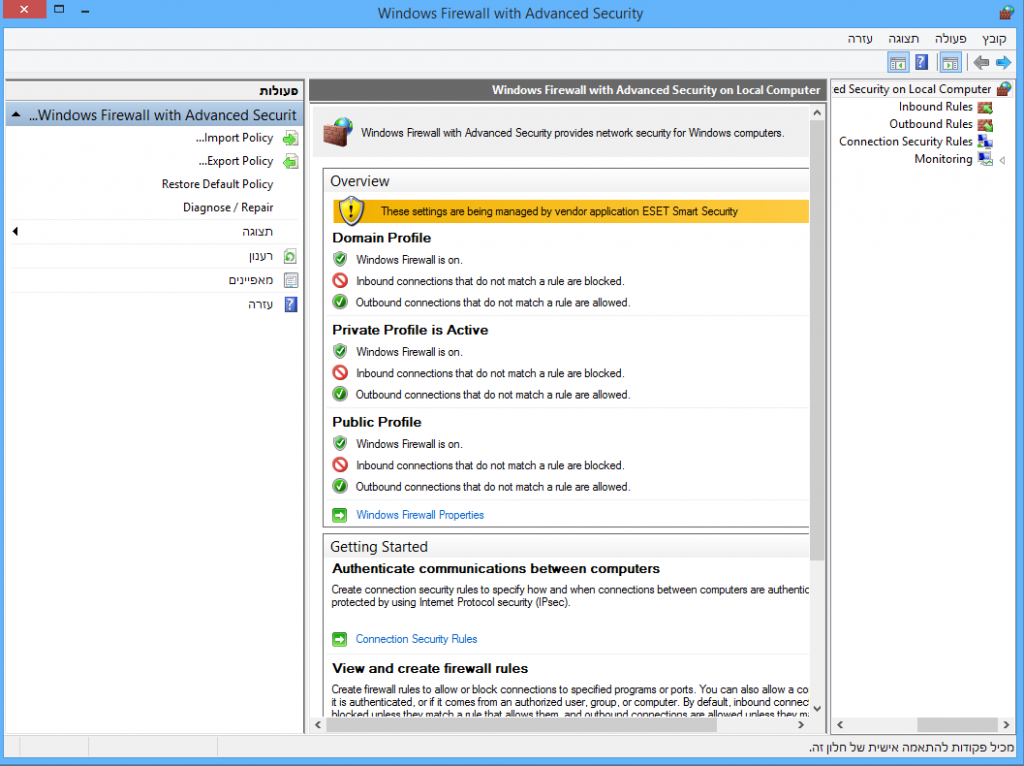Open Windows Firewall Properties link
1024x766 pixels.
click(420, 515)
